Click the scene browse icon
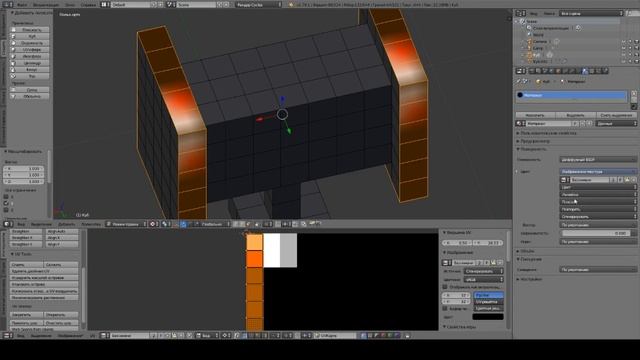This screenshot has width=640, height=360. (171, 4)
